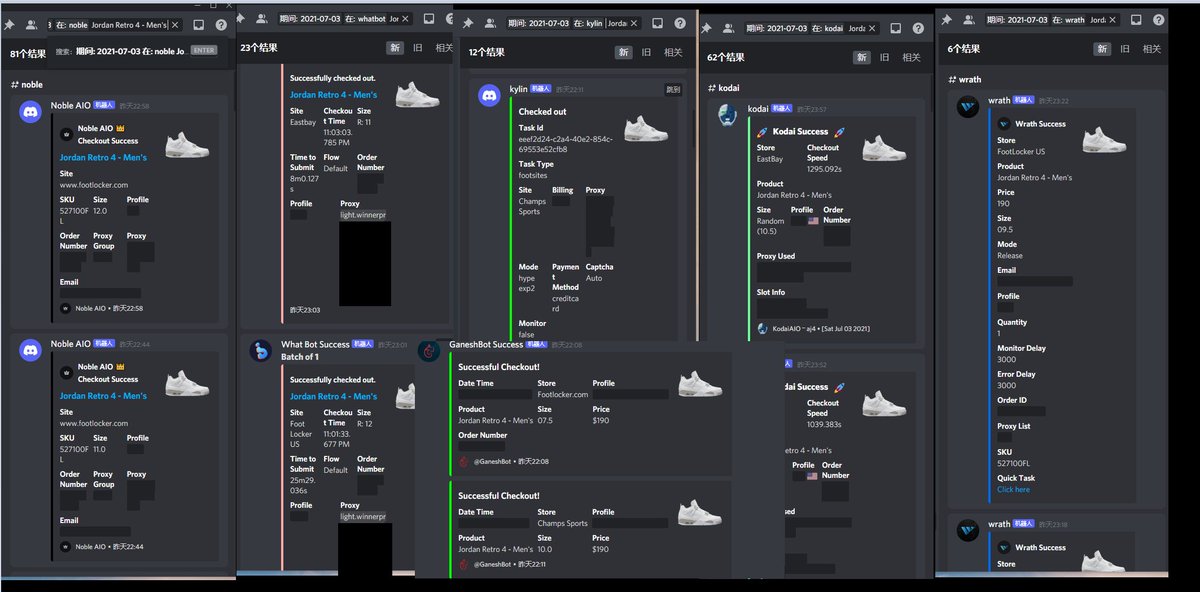Open inbox in noble panel

(x=198, y=25)
